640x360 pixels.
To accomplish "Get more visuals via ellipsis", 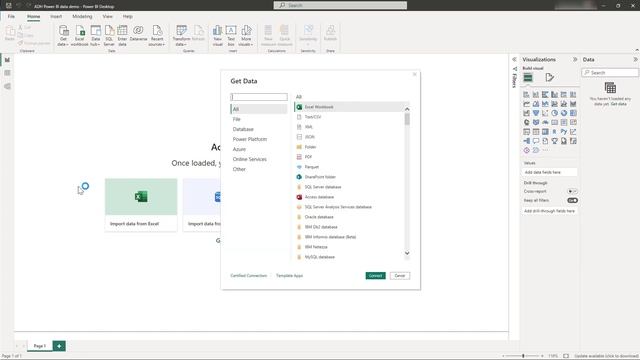I will [545, 150].
